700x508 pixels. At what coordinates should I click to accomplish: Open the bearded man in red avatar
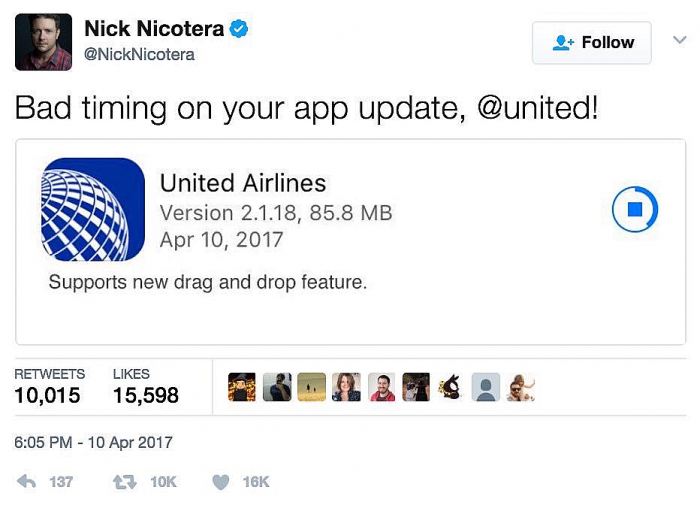coord(381,387)
